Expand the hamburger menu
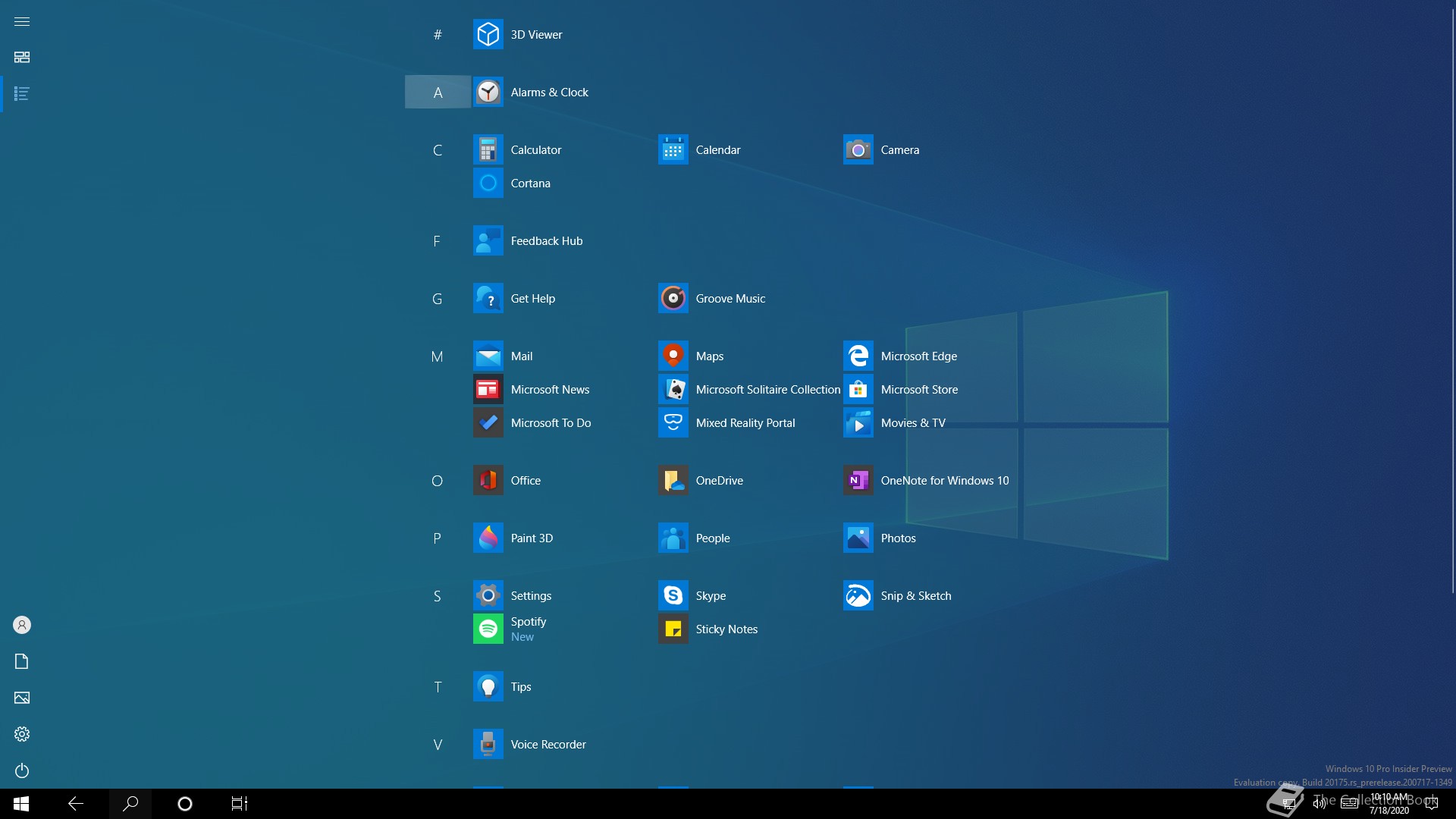Screen dimensions: 1456x819 (22, 21)
